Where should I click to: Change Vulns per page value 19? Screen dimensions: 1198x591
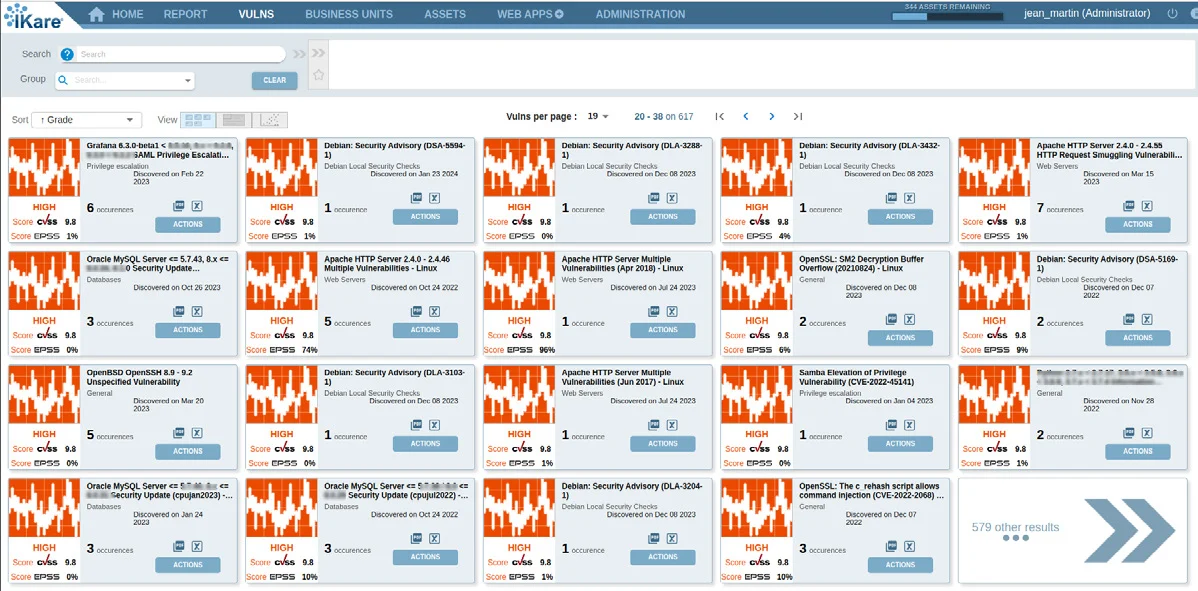598,117
